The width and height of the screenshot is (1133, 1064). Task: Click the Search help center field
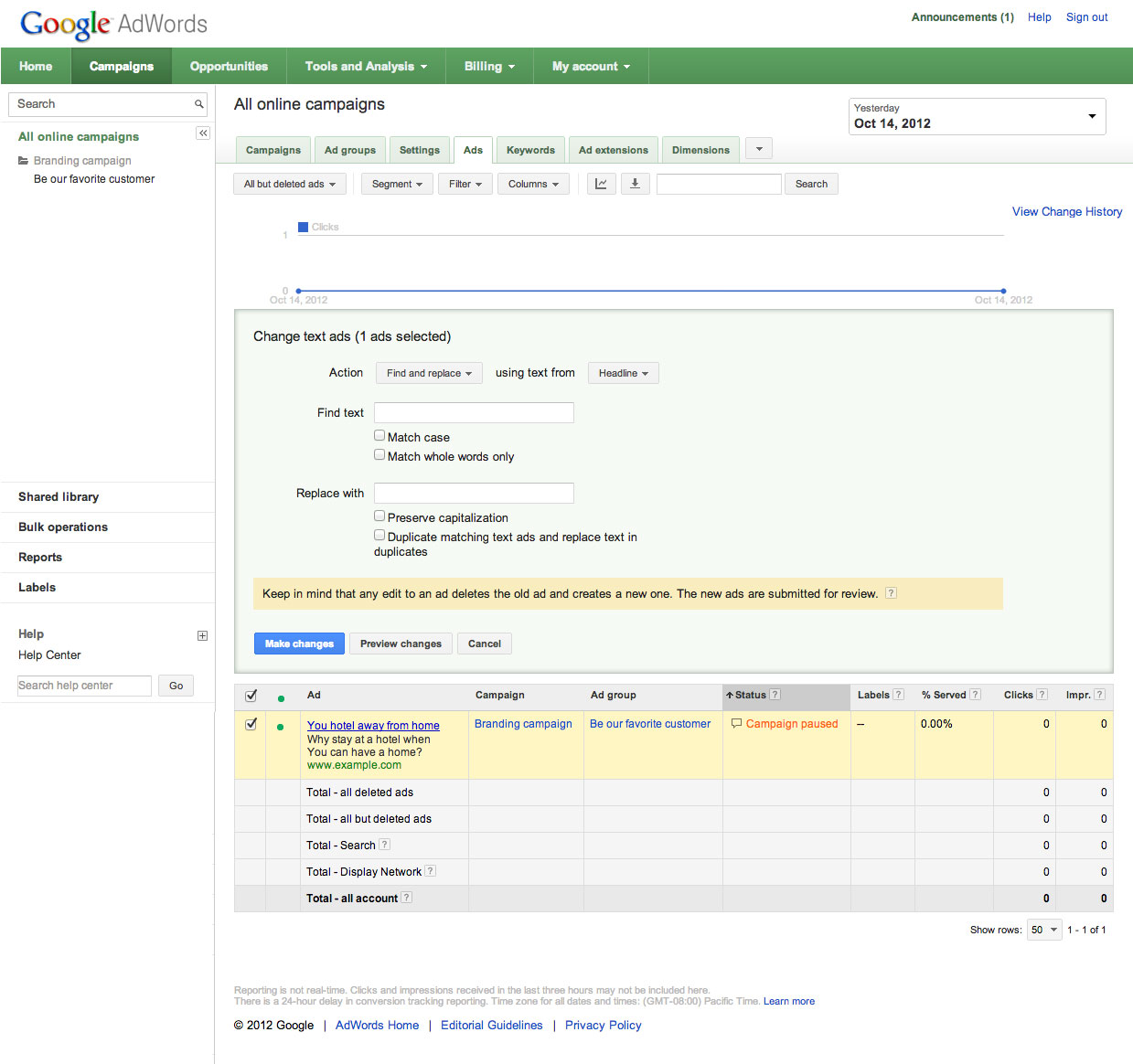84,686
